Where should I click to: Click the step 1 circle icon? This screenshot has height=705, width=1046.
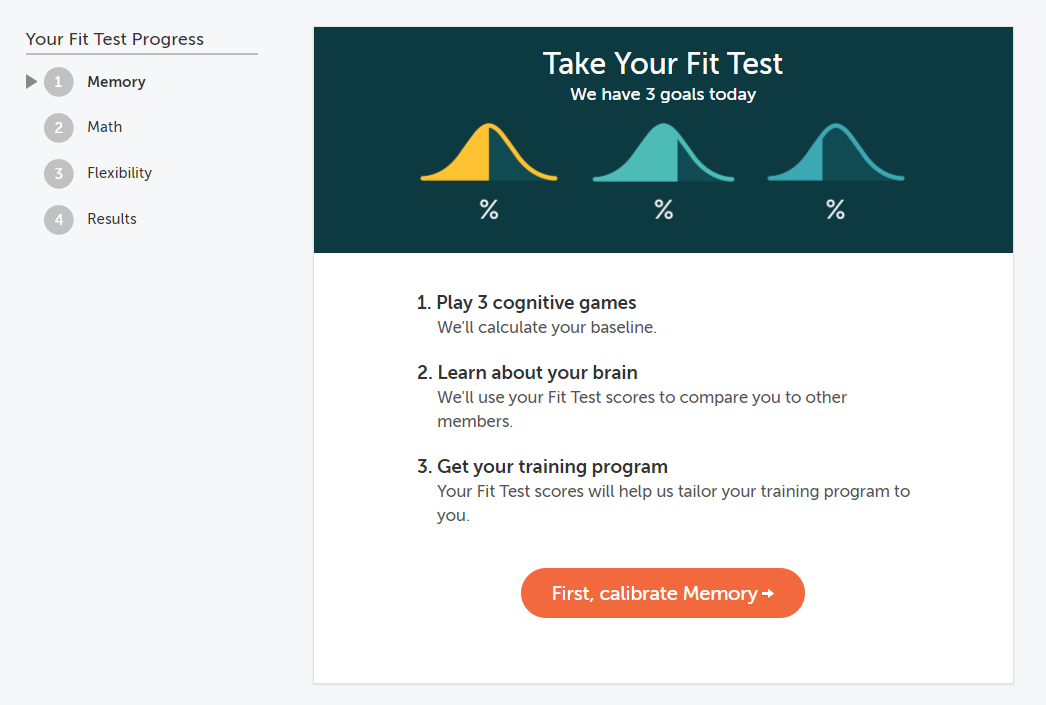click(x=59, y=82)
